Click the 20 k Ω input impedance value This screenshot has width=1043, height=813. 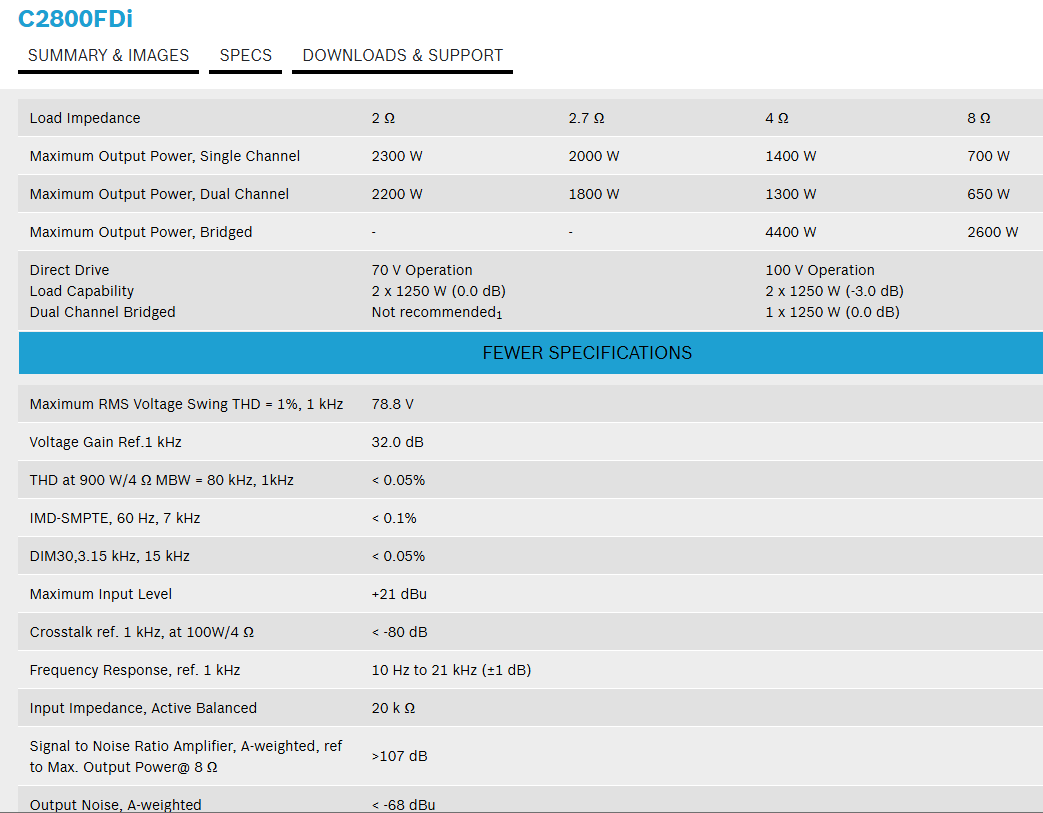(x=393, y=707)
